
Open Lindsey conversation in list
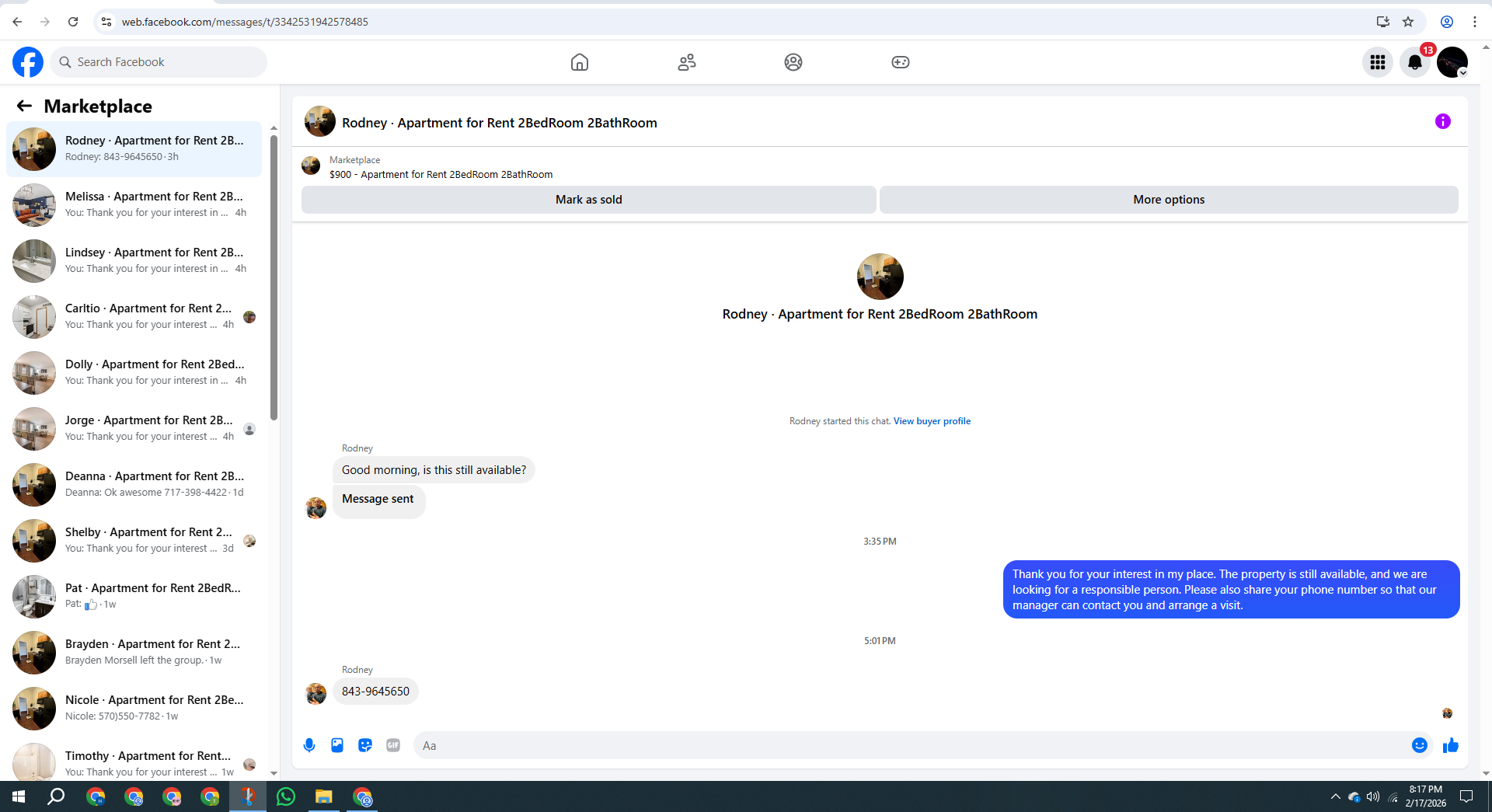(134, 261)
